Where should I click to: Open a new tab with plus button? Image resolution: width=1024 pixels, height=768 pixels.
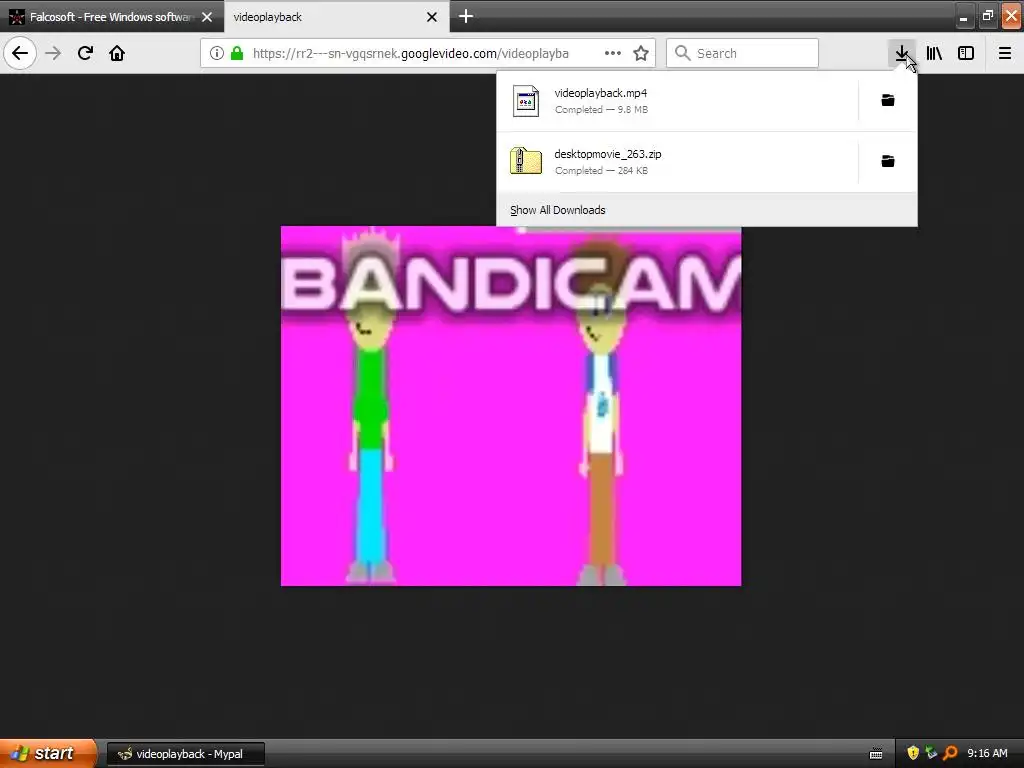466,16
